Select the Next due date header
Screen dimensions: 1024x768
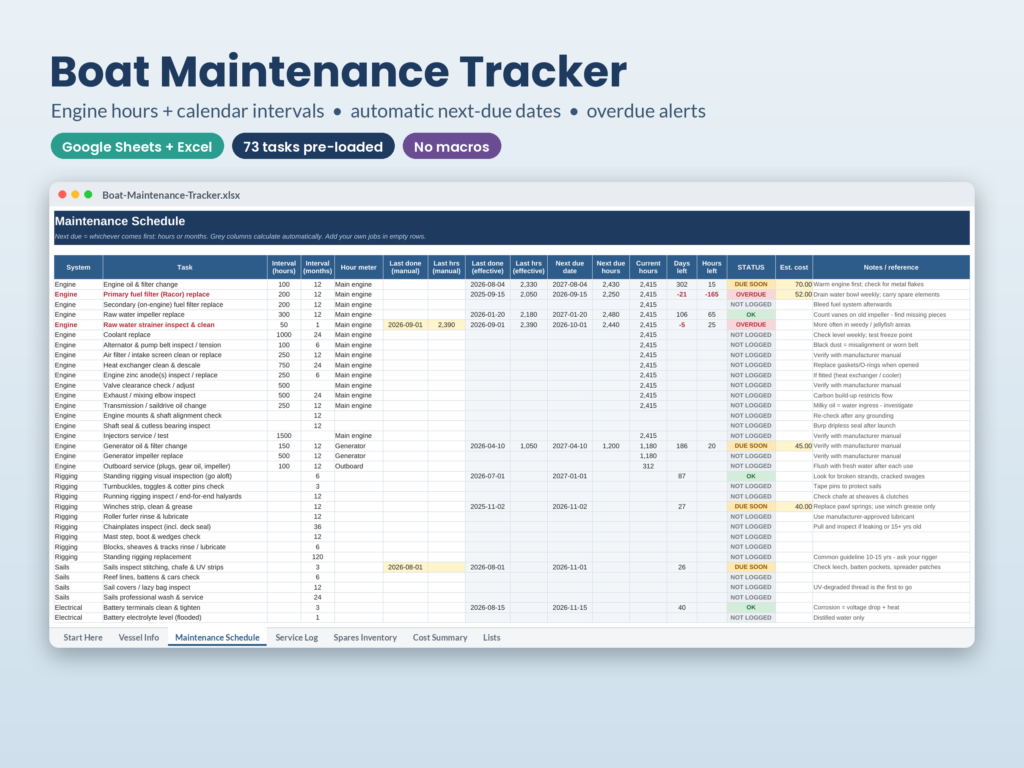pos(569,268)
